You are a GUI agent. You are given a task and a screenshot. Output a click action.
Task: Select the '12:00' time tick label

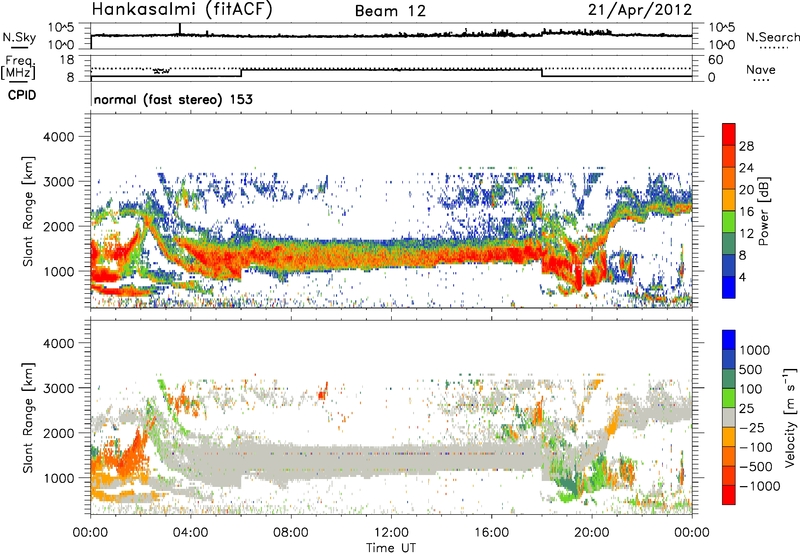pyautogui.click(x=391, y=533)
